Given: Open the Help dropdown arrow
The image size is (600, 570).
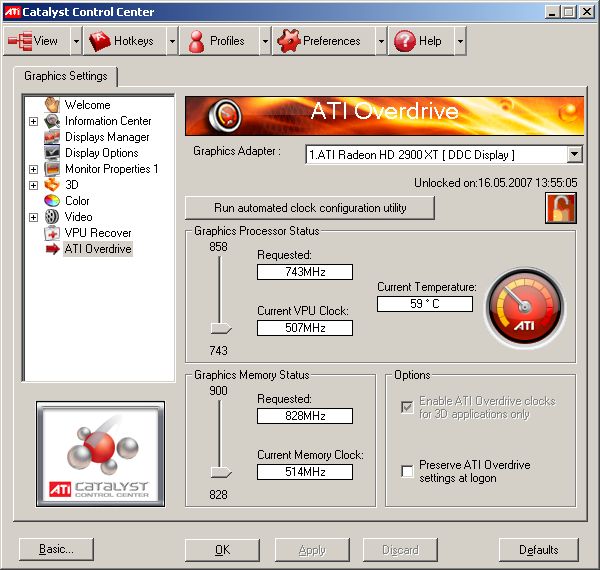Looking at the screenshot, I should [x=460, y=41].
